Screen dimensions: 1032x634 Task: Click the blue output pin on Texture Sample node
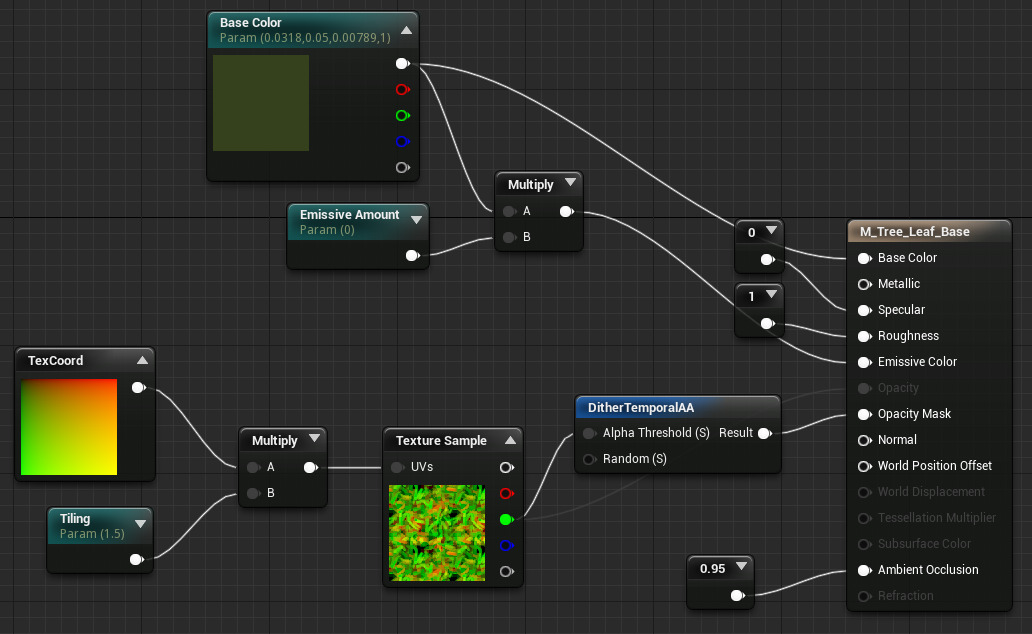pyautogui.click(x=506, y=545)
